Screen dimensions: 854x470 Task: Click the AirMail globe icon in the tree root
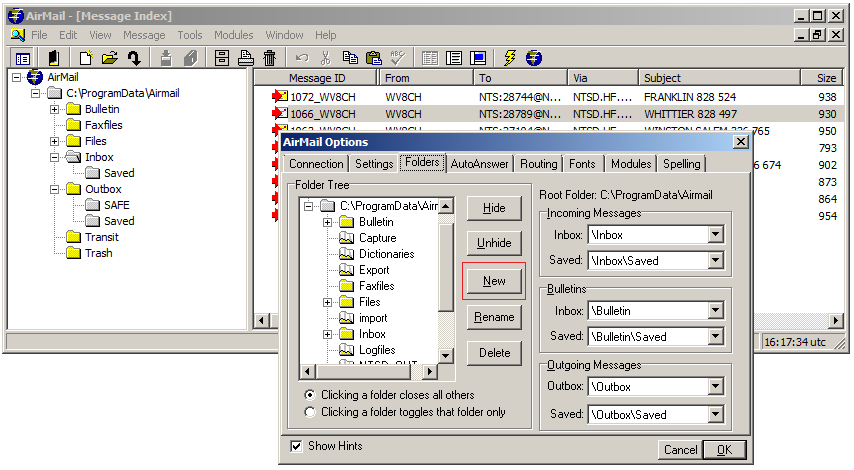tap(35, 77)
